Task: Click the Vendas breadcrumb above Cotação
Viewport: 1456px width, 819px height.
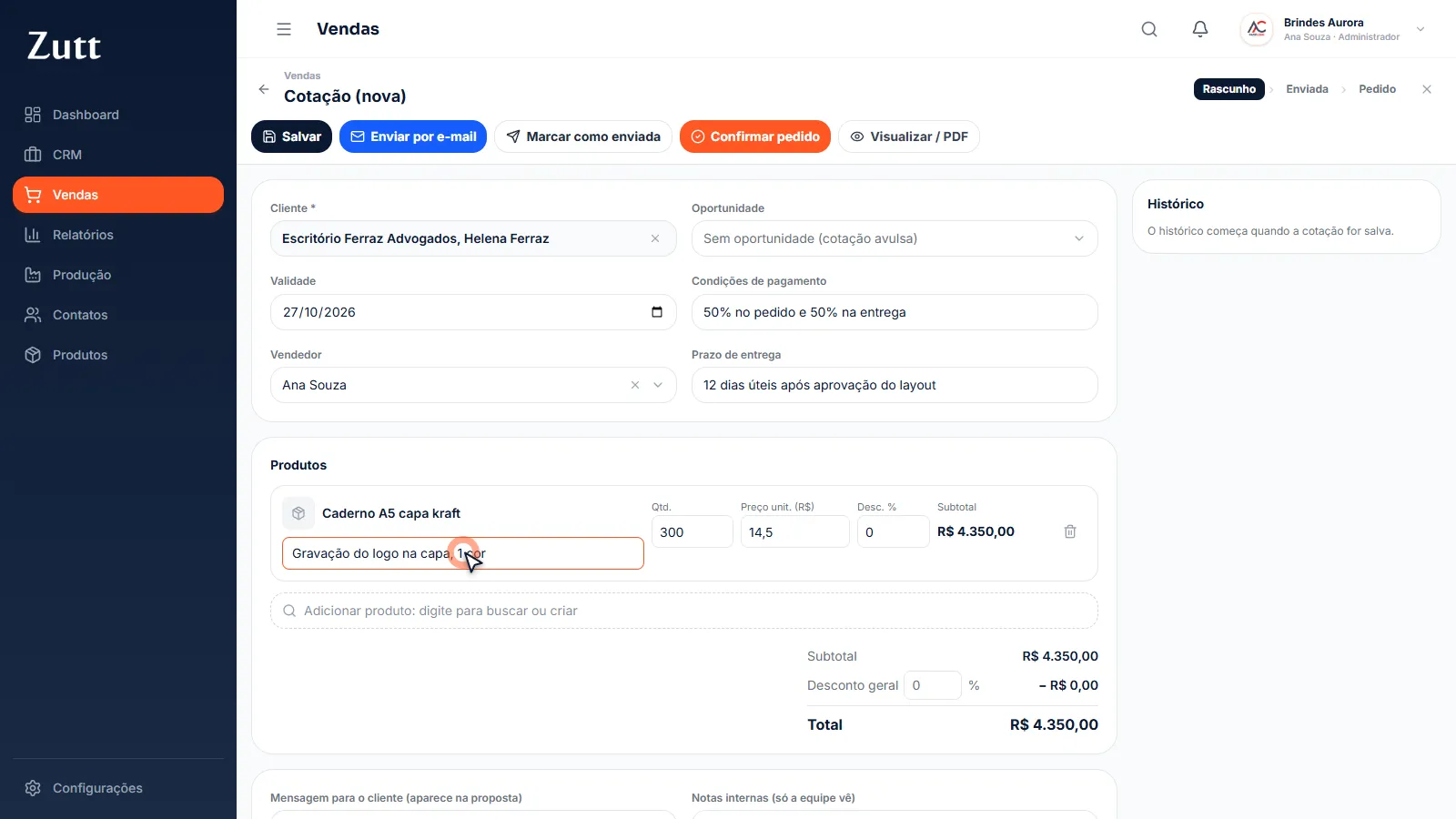Action: pos(302,76)
